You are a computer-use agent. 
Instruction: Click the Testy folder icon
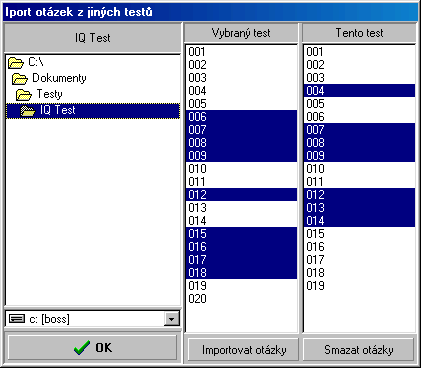click(x=24, y=95)
